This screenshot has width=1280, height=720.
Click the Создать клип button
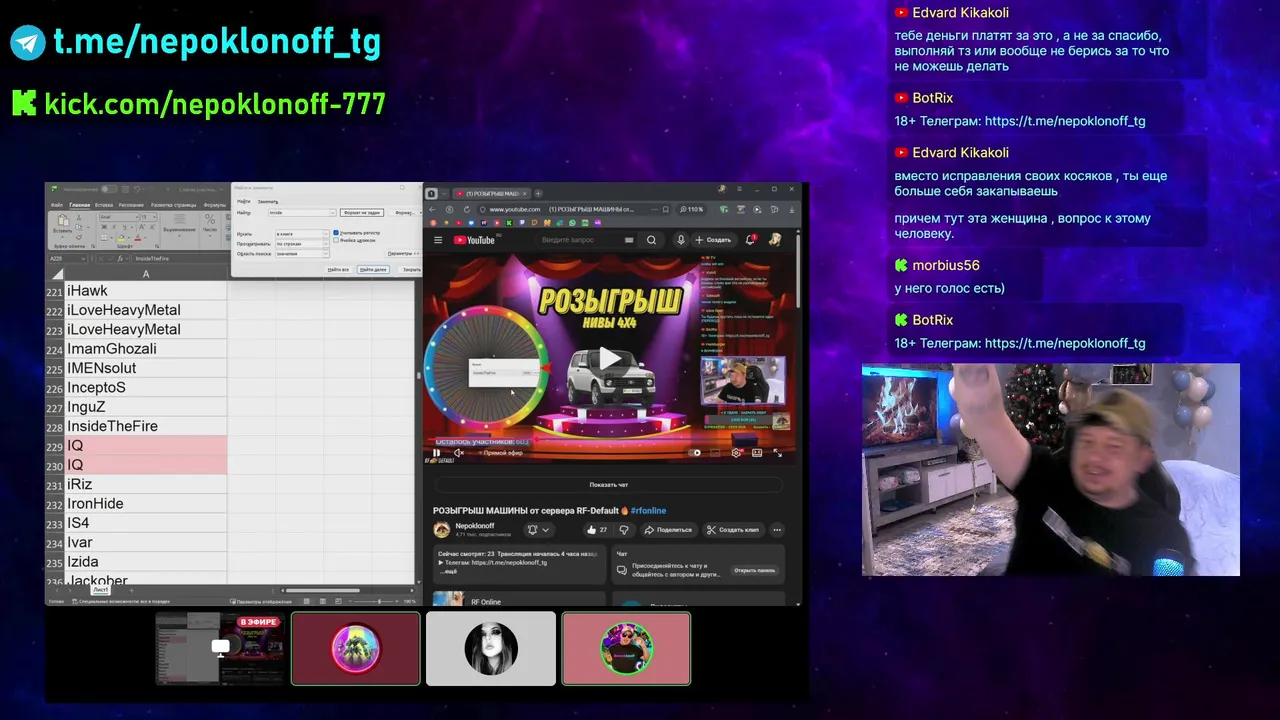coord(734,530)
